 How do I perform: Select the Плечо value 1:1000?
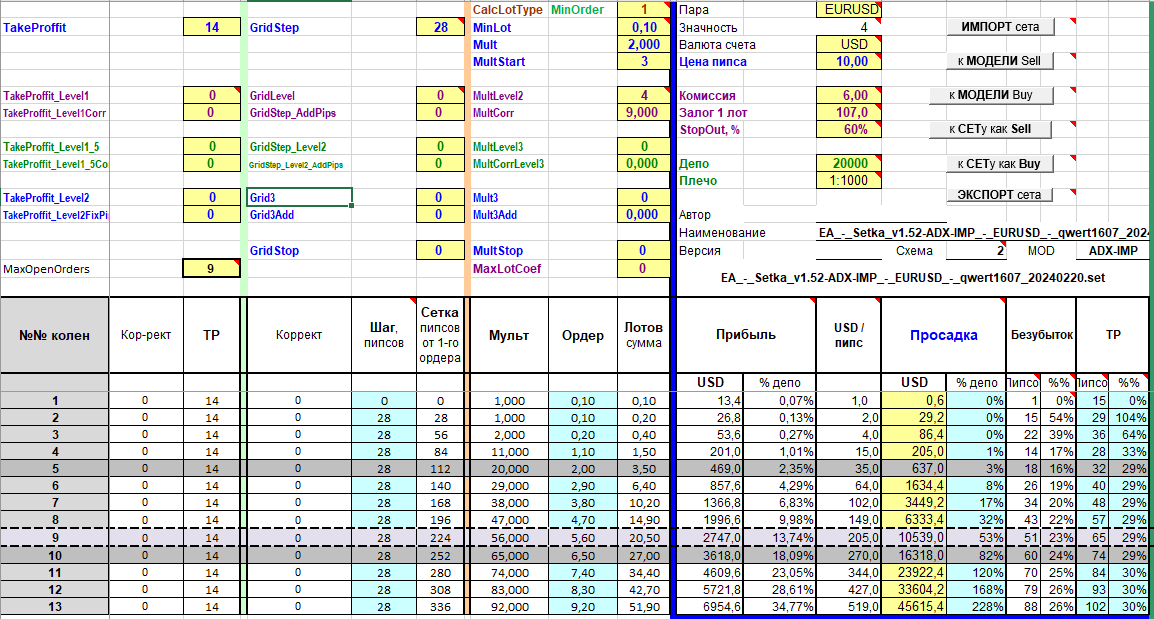(x=849, y=180)
